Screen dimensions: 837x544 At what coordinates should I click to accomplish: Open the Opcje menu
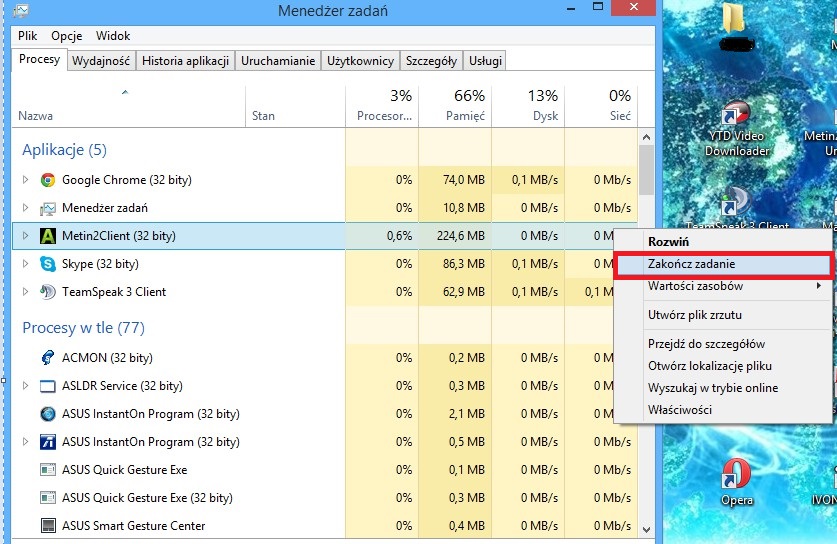[67, 36]
